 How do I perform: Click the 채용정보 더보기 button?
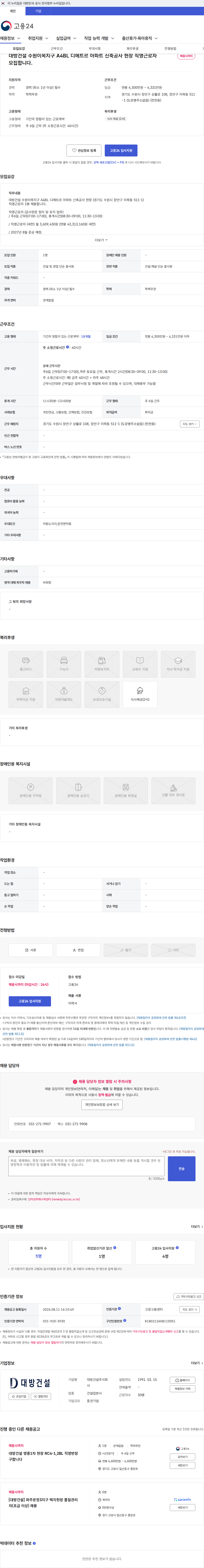point(183,1388)
